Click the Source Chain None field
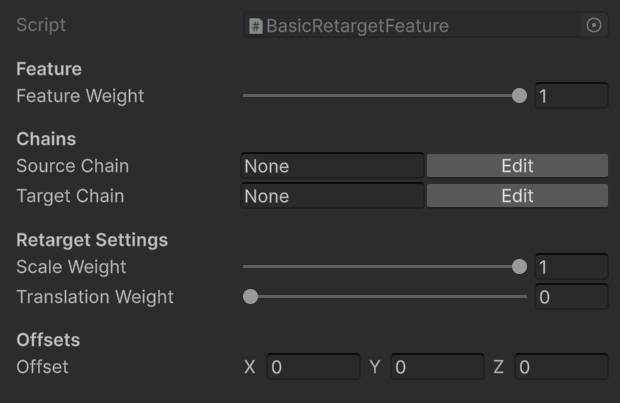 [333, 166]
